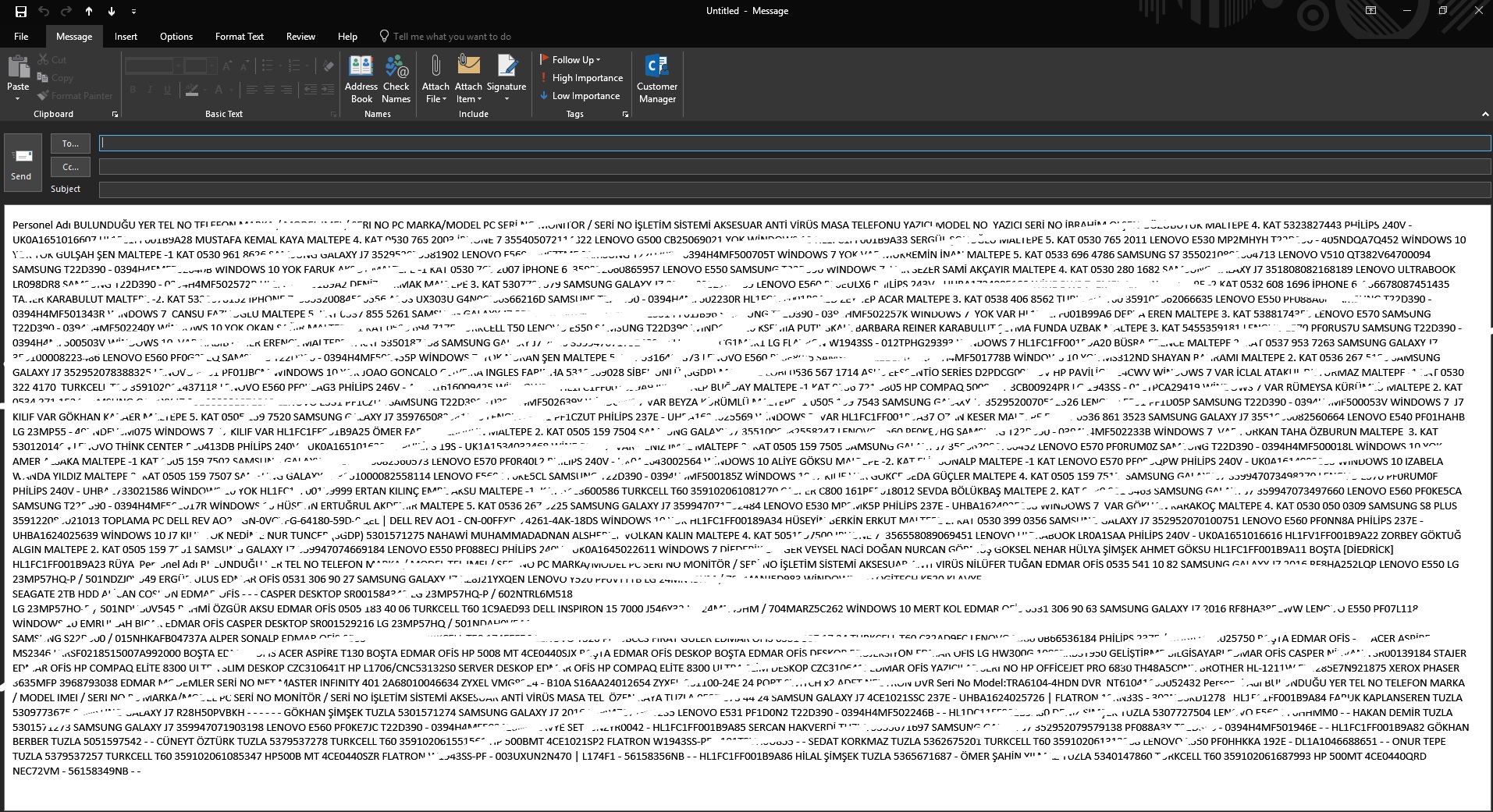
Task: Open Customize Quick Access Toolbar dropdown
Action: coord(133,11)
